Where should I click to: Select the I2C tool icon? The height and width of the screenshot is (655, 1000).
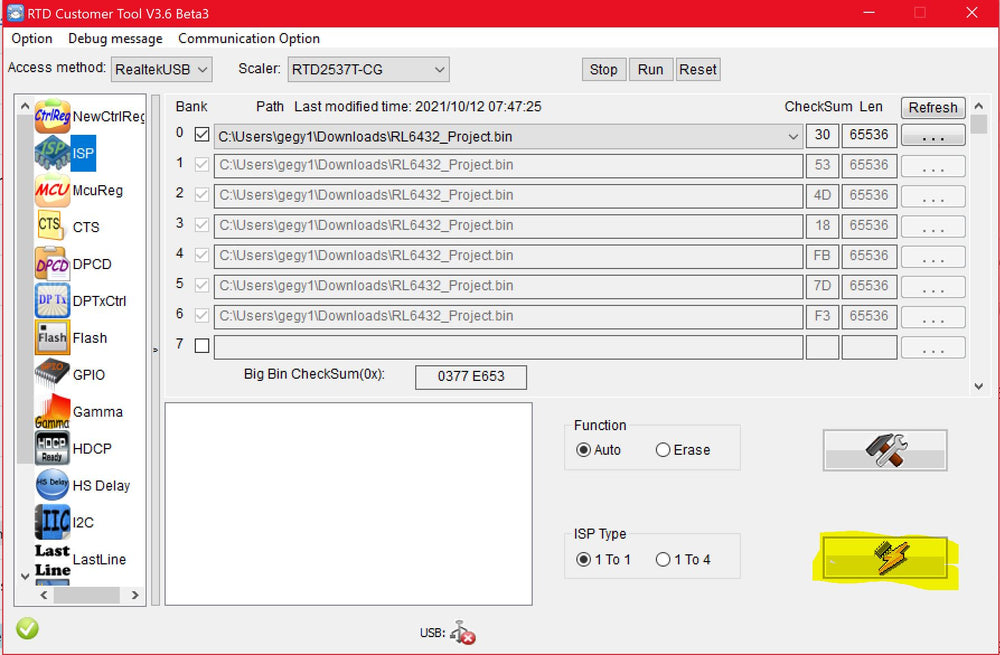pos(52,521)
